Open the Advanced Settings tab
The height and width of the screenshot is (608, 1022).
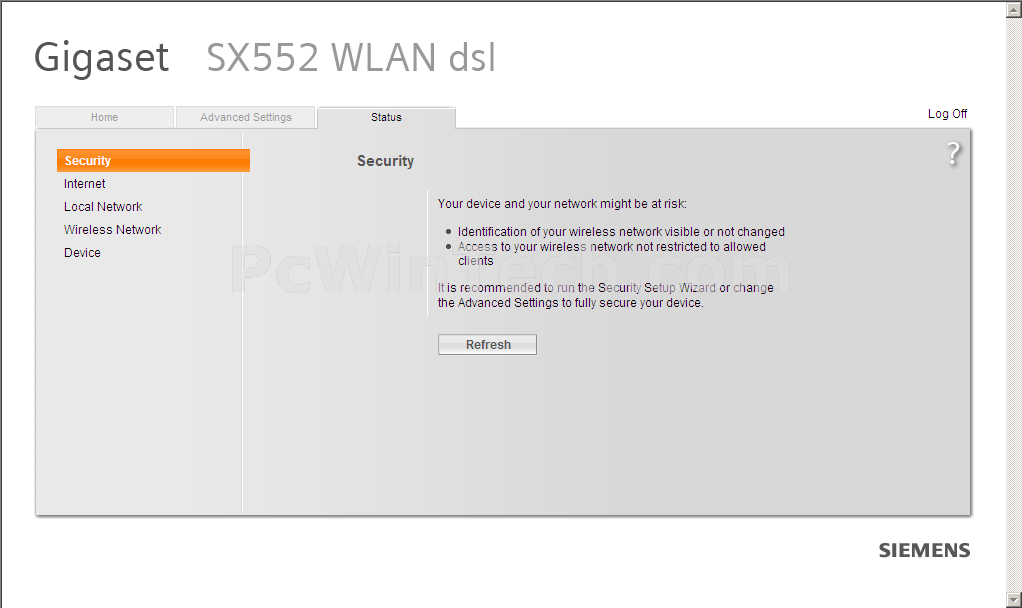(246, 117)
